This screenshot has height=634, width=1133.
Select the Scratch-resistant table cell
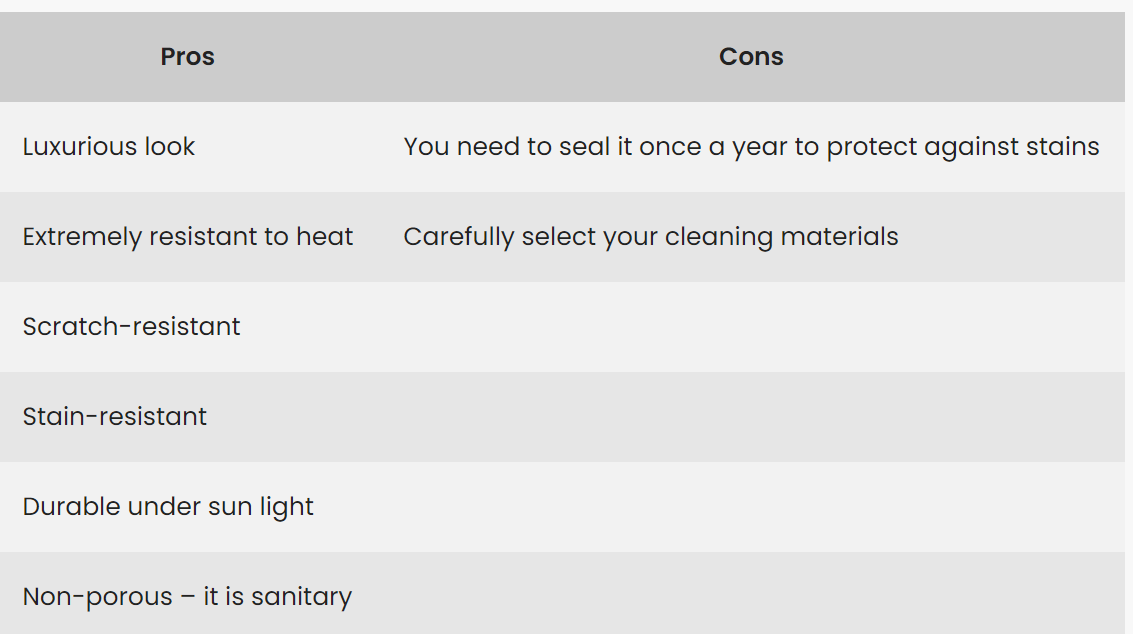coord(131,327)
